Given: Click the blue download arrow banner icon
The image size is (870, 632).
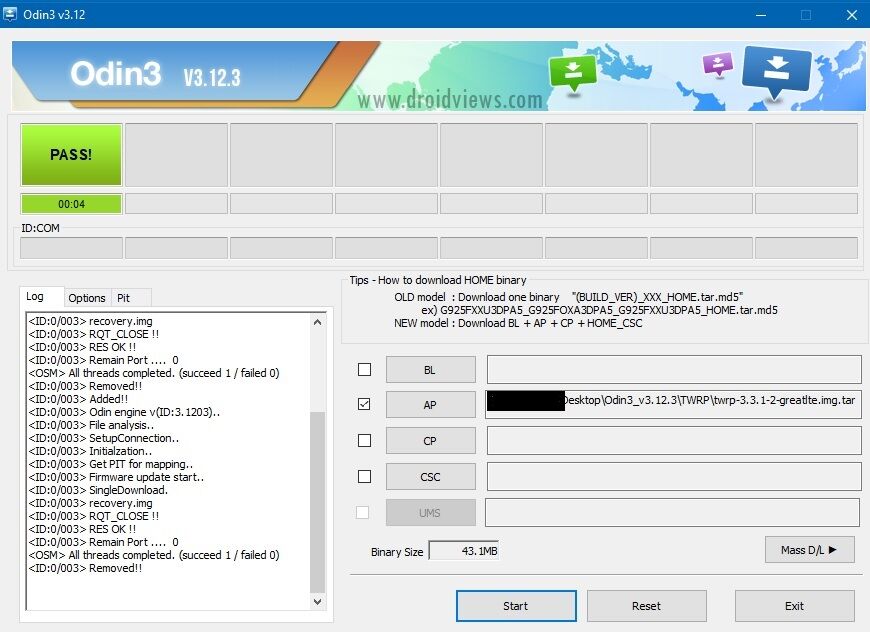Looking at the screenshot, I should tap(776, 71).
